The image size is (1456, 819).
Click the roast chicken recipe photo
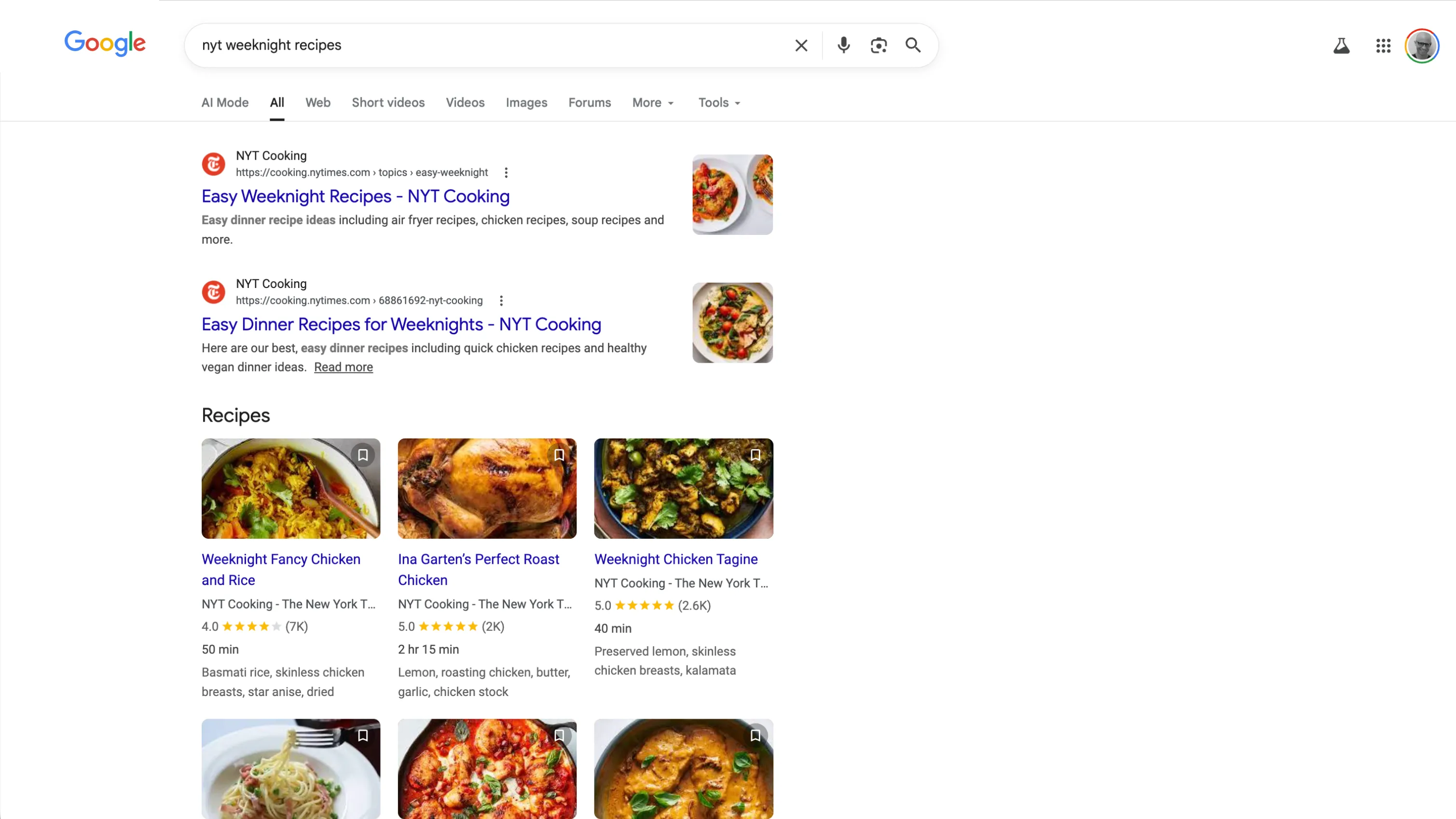click(x=487, y=488)
